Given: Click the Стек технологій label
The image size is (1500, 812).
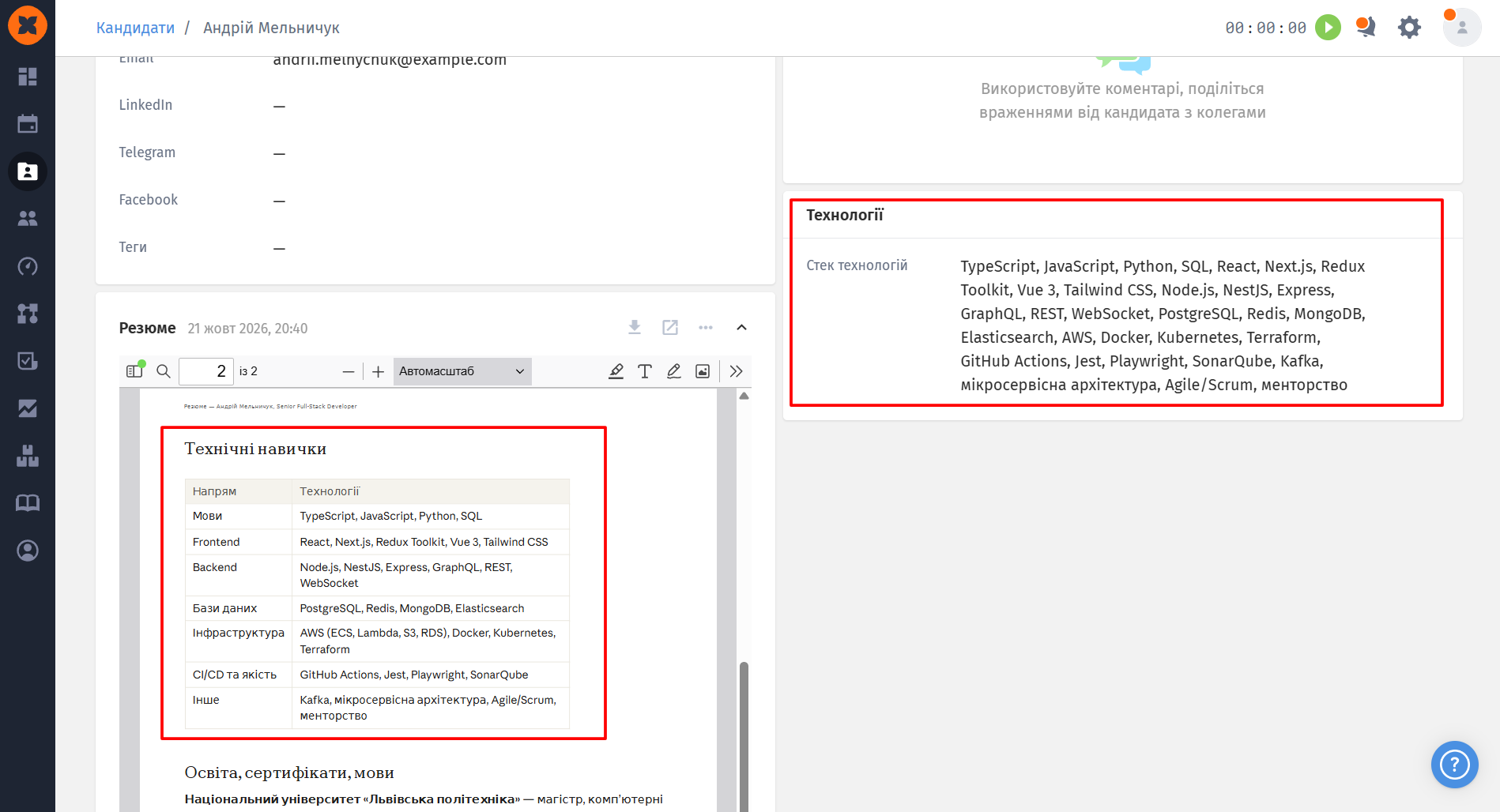Looking at the screenshot, I should pos(857,265).
